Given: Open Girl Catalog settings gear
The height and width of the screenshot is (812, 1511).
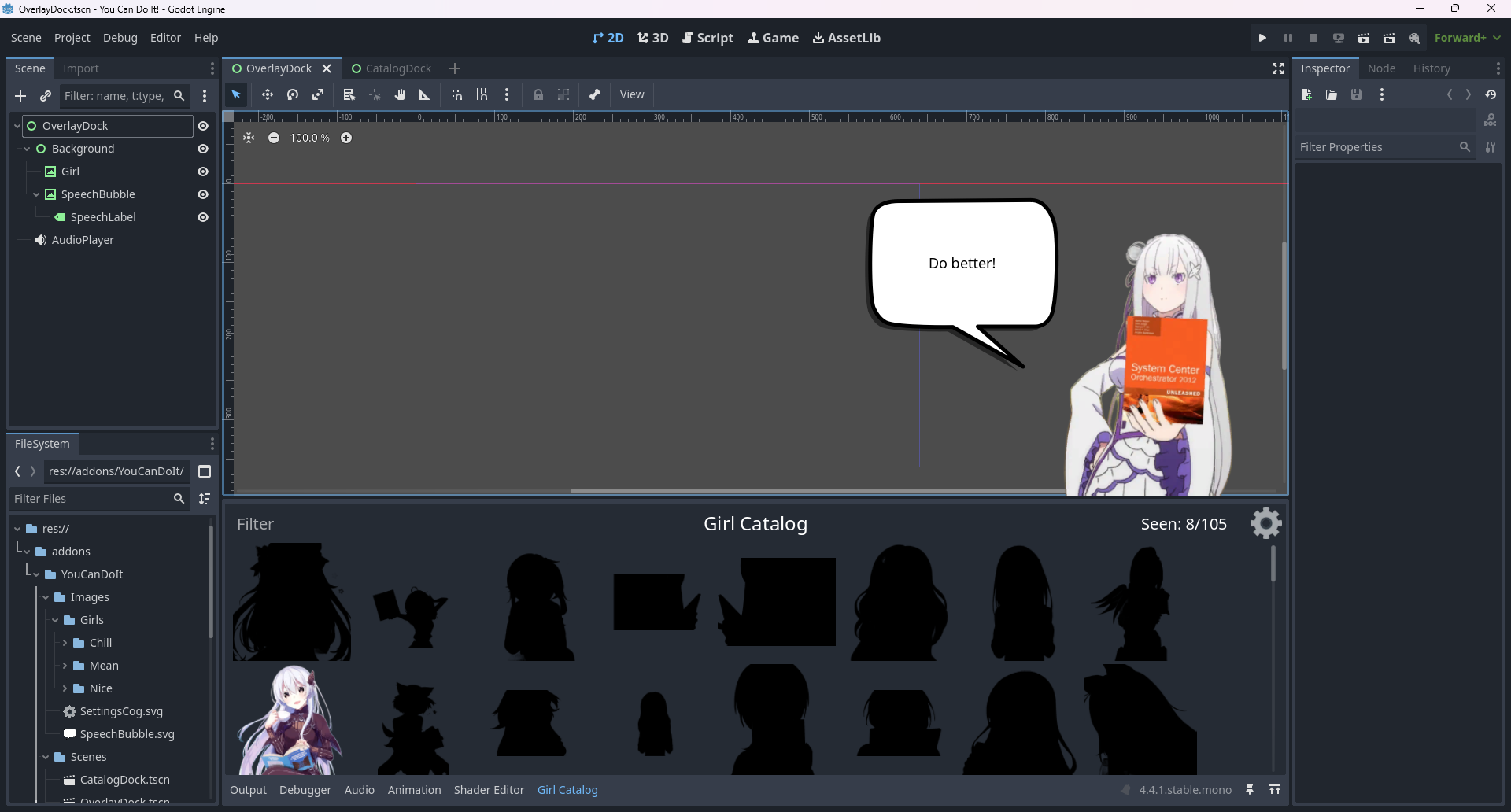Looking at the screenshot, I should (x=1265, y=523).
